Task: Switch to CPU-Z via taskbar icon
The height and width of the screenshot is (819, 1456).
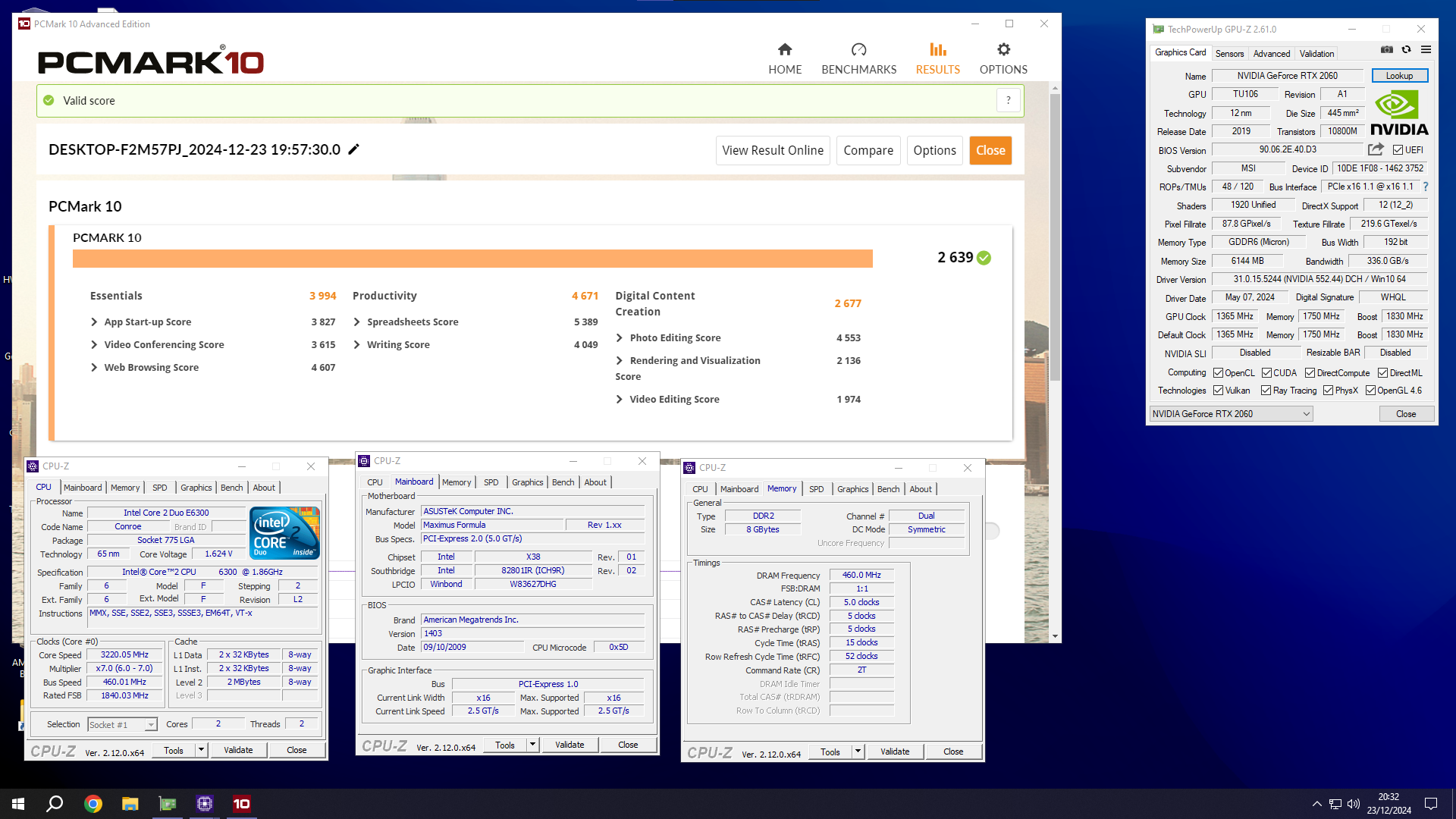Action: tap(205, 804)
